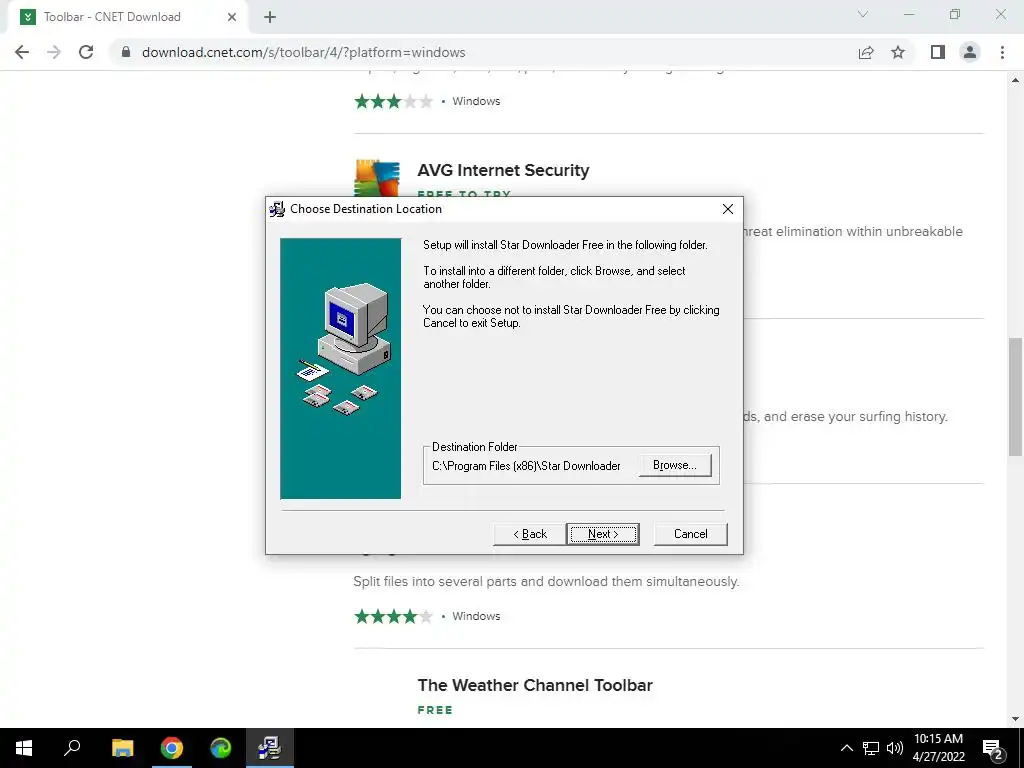The width and height of the screenshot is (1024, 768).
Task: Reload the CNET Download page
Action: (86, 52)
